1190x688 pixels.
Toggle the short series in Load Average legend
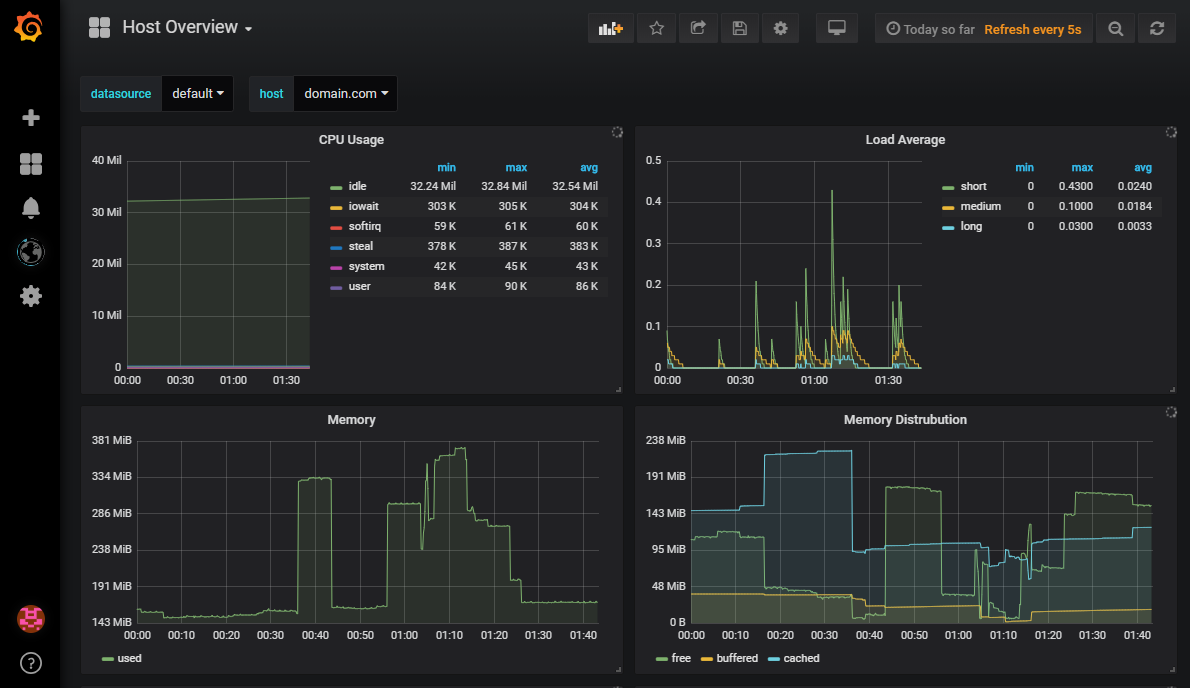click(x=972, y=186)
